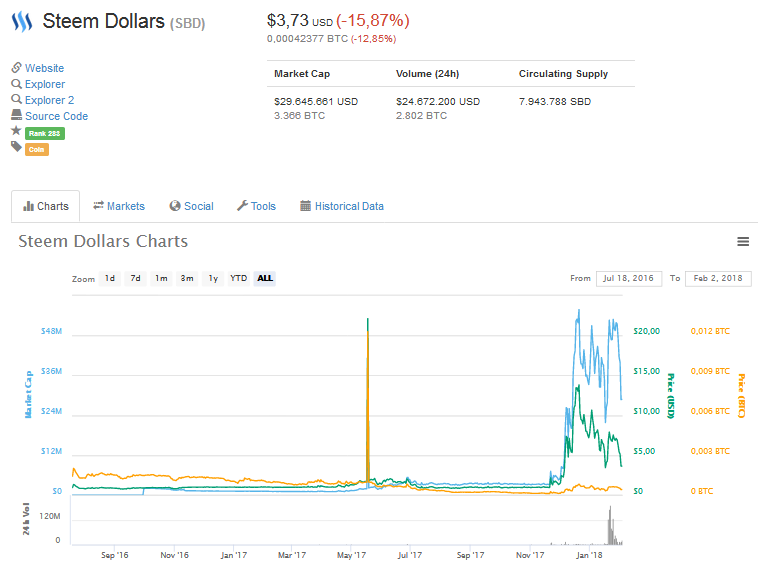Click the circulating supply 7.943.788 SBD
This screenshot has width=763, height=564.
click(x=555, y=102)
